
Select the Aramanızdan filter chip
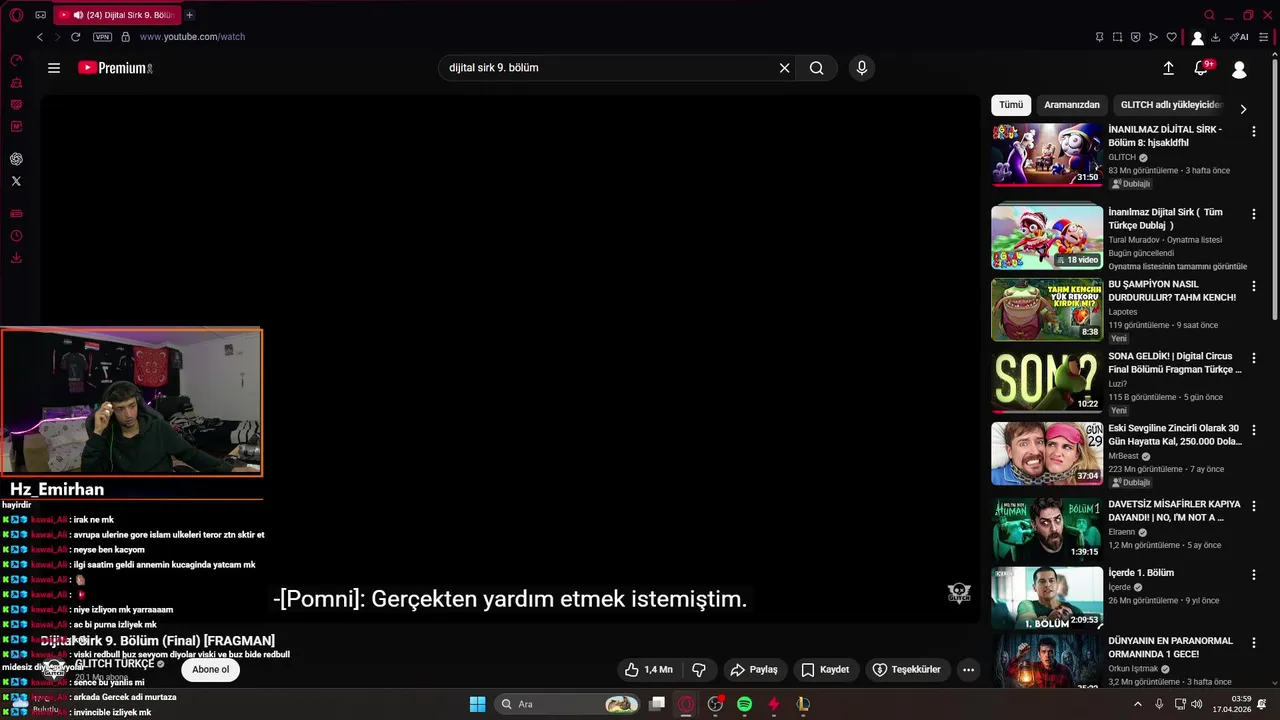pyautogui.click(x=1072, y=105)
